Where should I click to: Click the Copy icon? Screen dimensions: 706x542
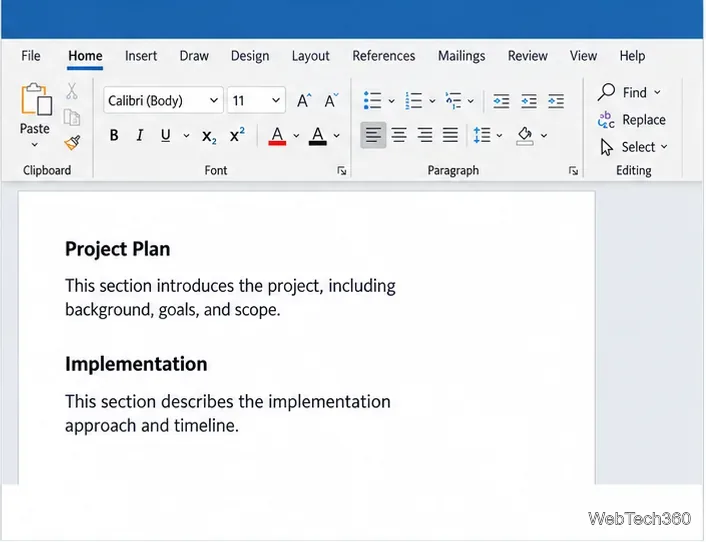(72, 117)
